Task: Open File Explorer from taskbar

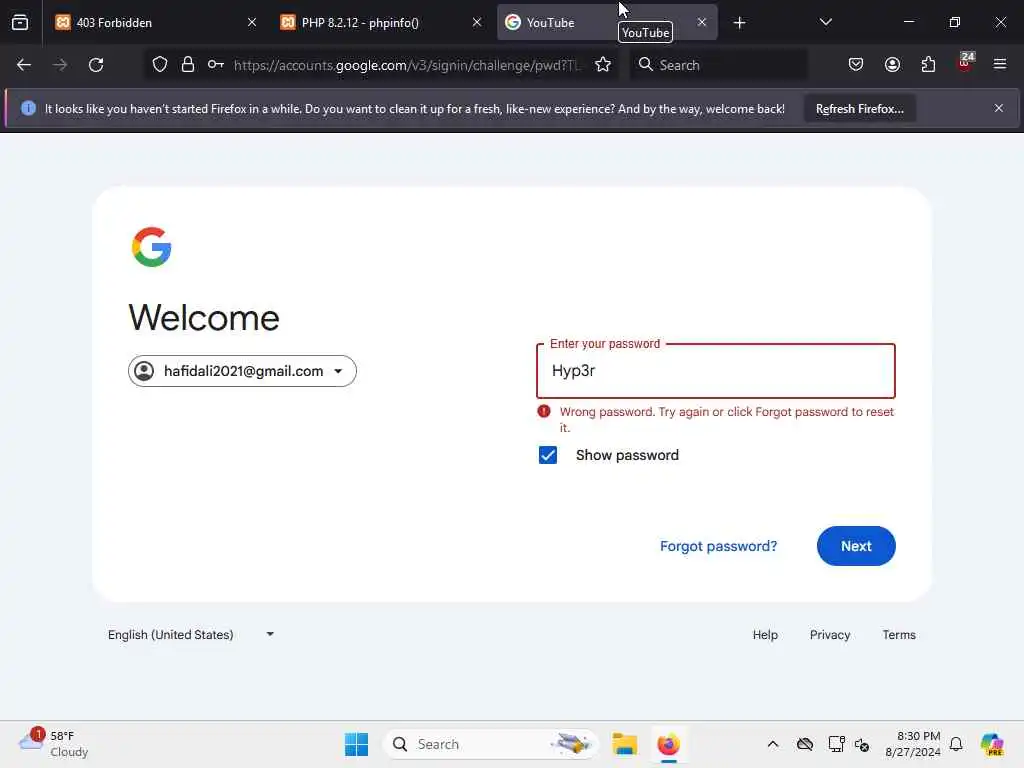Action: tap(624, 744)
